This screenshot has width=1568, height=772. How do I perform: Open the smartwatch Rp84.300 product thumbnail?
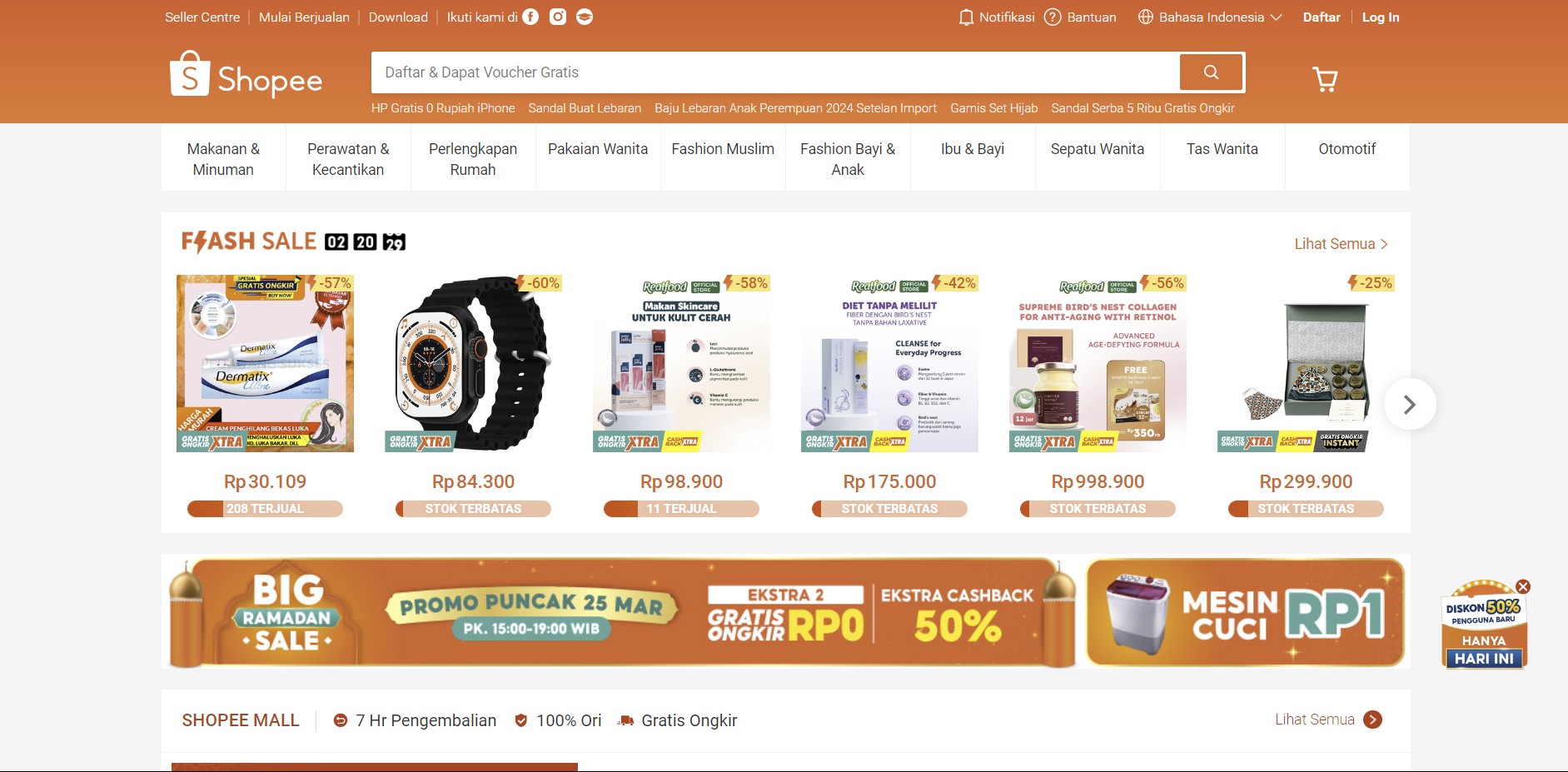473,364
